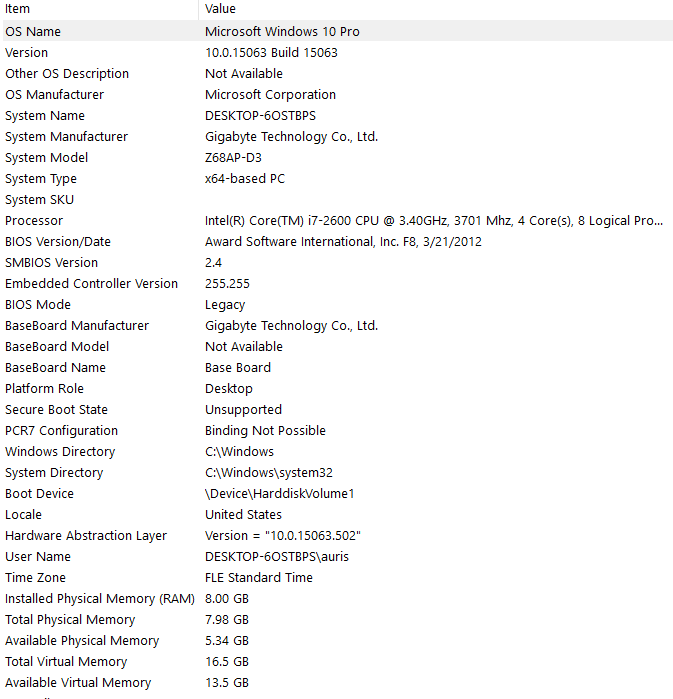Select the SMBIOS Version row

[338, 262]
